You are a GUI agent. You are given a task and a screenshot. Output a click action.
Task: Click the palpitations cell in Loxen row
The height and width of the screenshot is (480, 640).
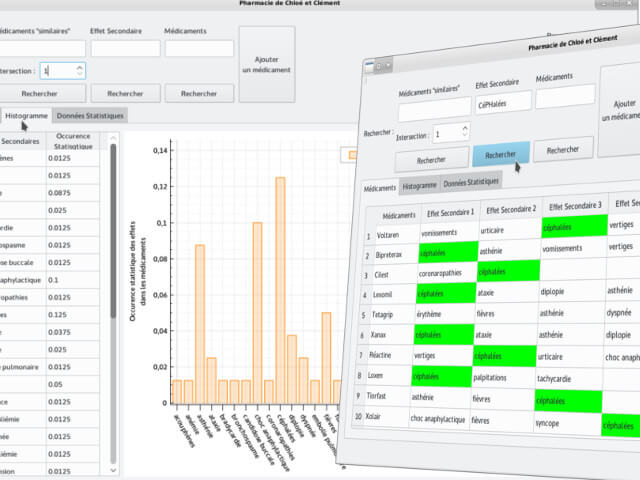(503, 378)
